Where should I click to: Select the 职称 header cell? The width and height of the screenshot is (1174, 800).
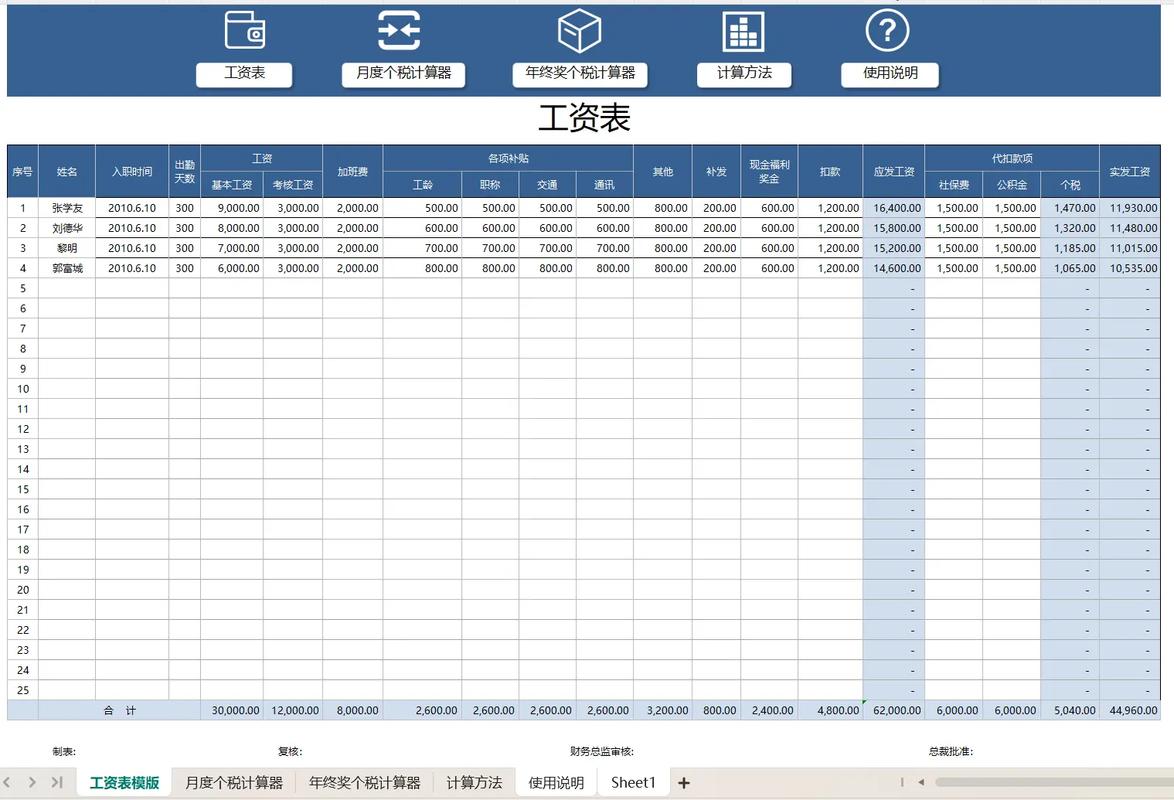click(x=490, y=184)
